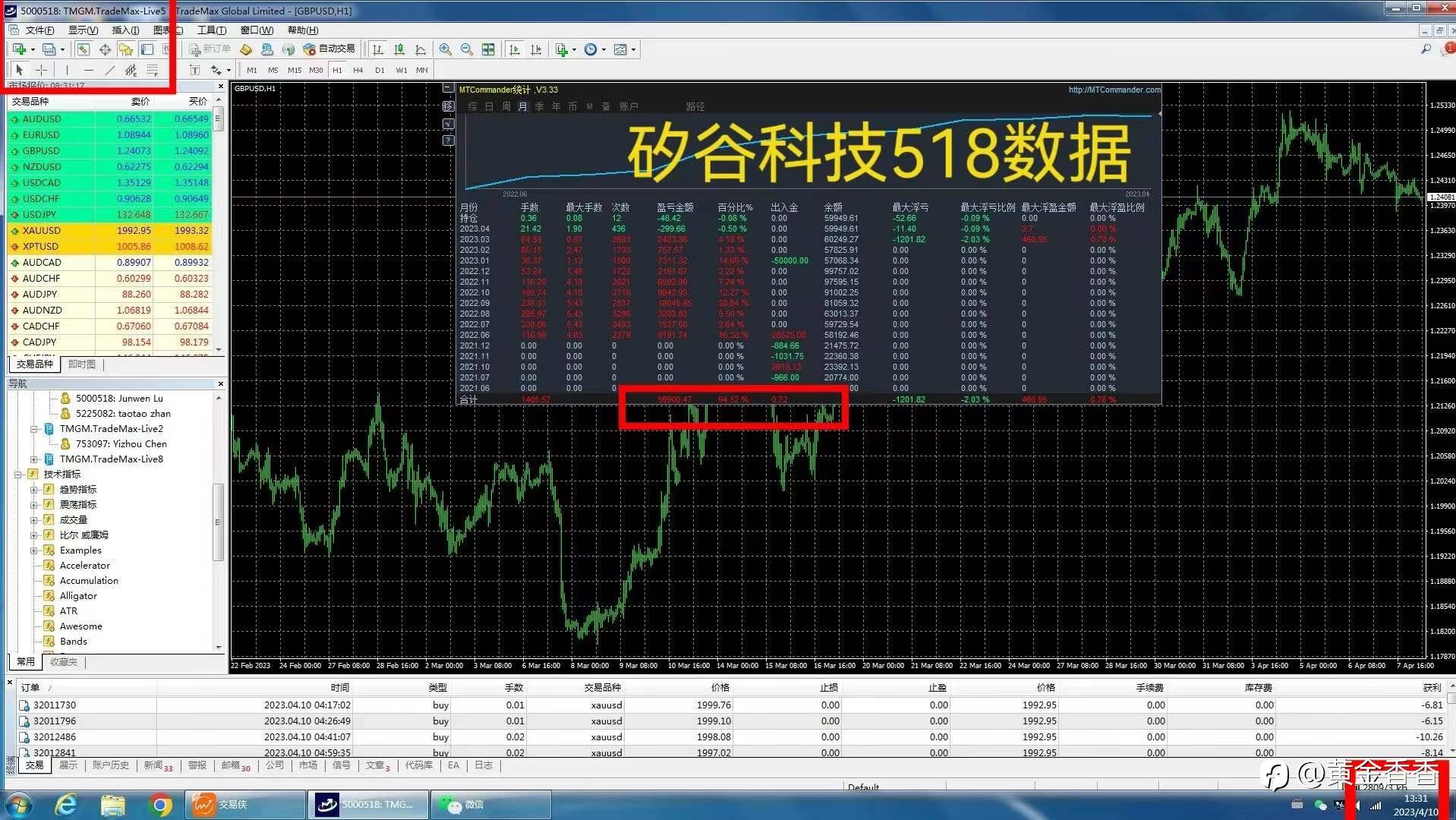Image resolution: width=1456 pixels, height=820 pixels.
Task: Expand the 成交量 indicator folder
Action: point(34,520)
